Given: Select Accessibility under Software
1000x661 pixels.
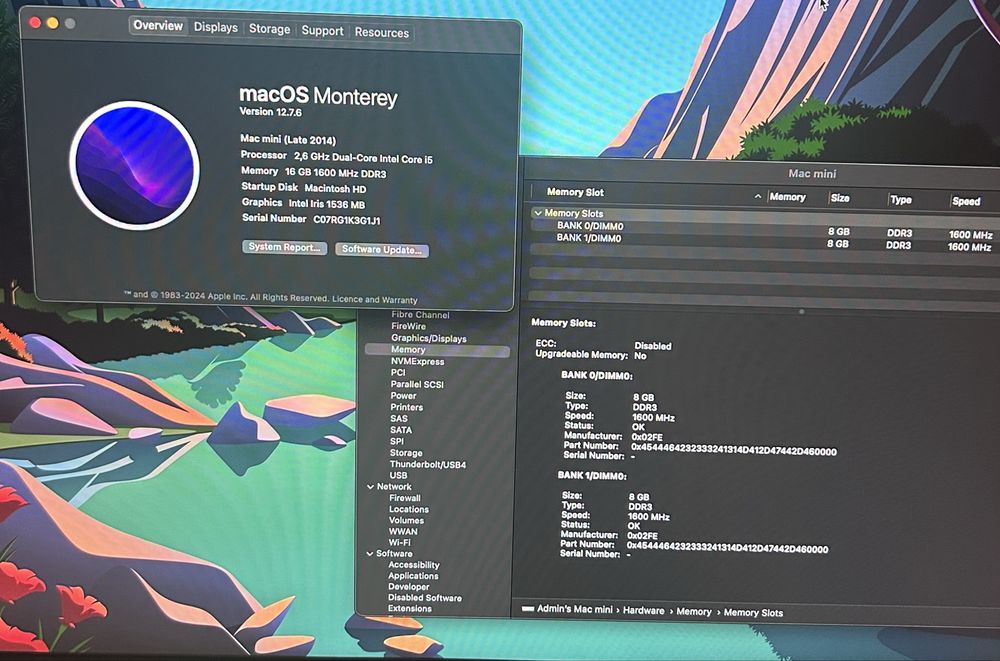Looking at the screenshot, I should [x=414, y=565].
